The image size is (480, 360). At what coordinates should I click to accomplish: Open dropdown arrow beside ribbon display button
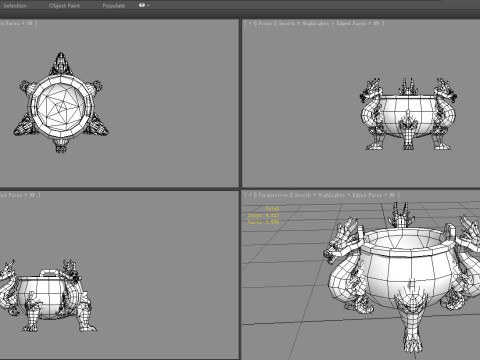click(x=148, y=6)
